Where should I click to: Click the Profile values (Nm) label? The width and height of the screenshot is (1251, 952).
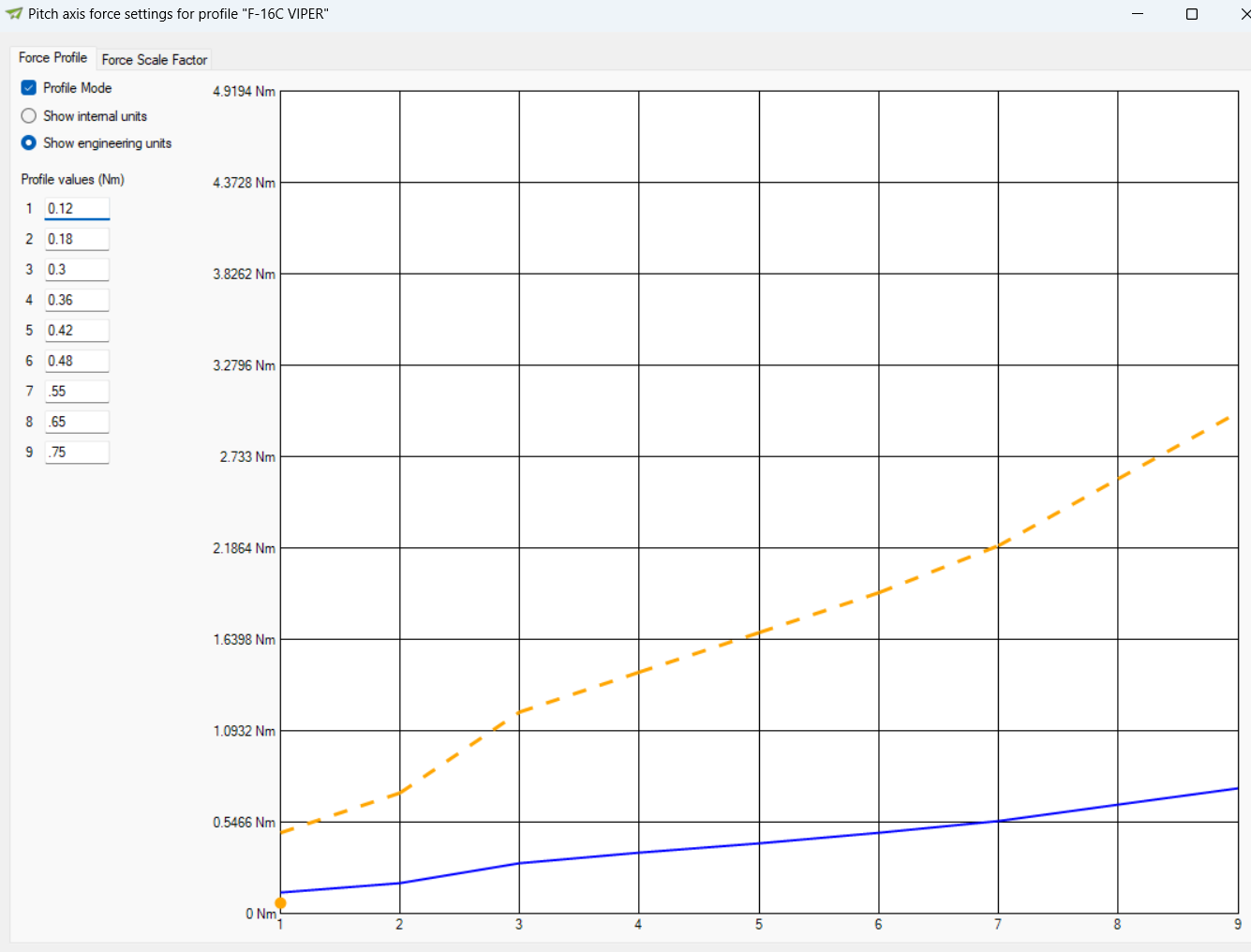pyautogui.click(x=73, y=180)
